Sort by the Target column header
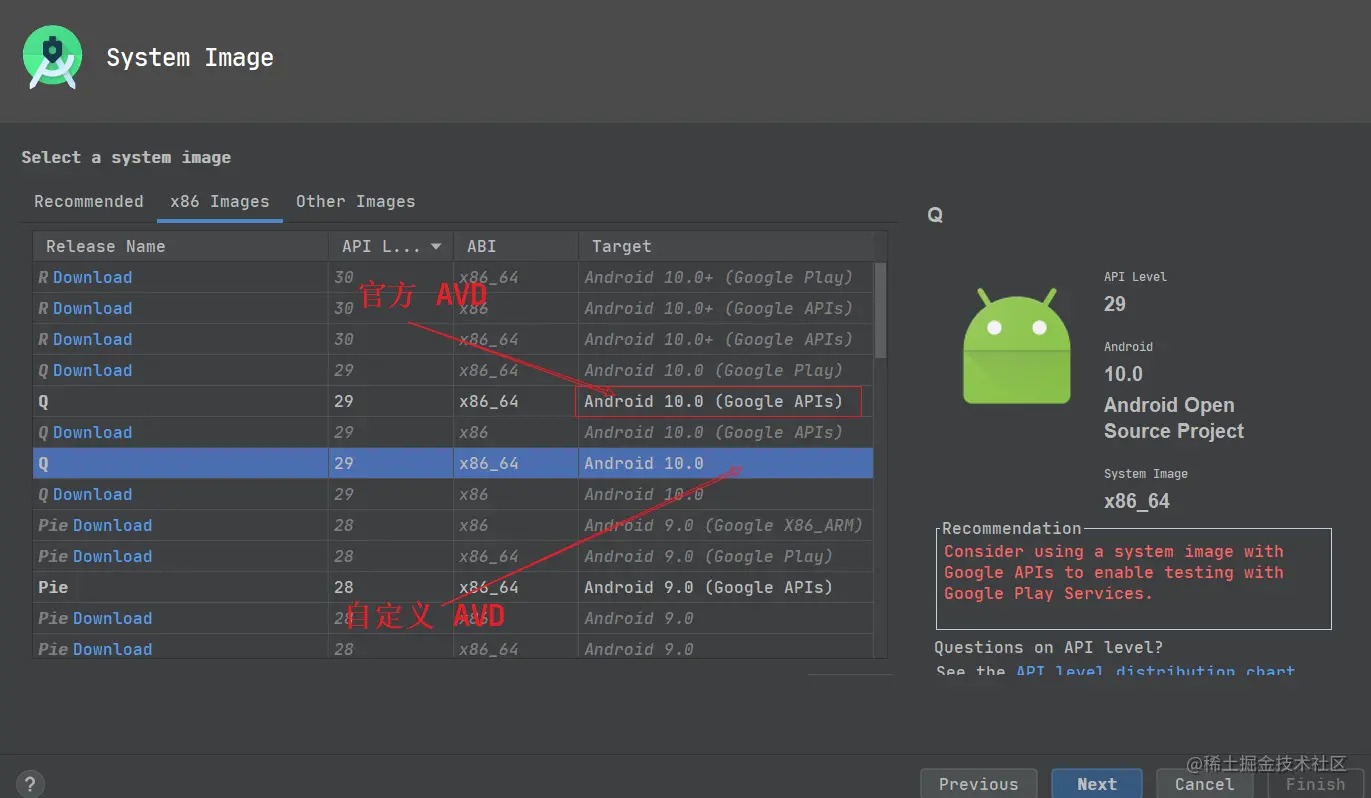This screenshot has width=1371, height=798. coord(725,246)
